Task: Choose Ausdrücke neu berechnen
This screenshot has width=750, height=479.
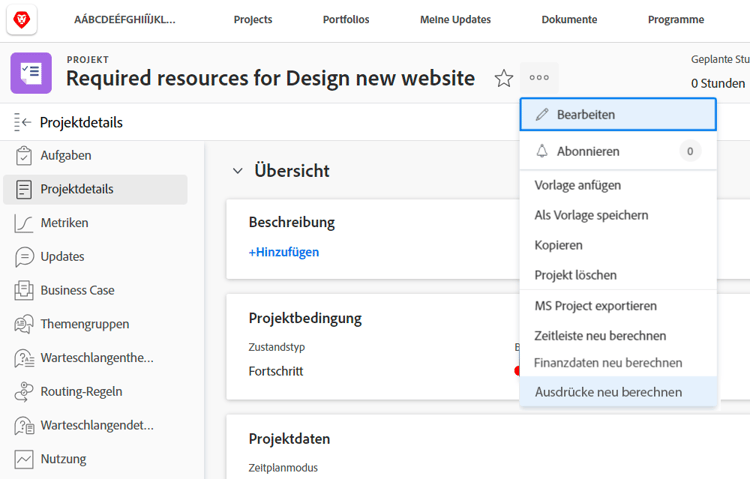Action: 618,392
